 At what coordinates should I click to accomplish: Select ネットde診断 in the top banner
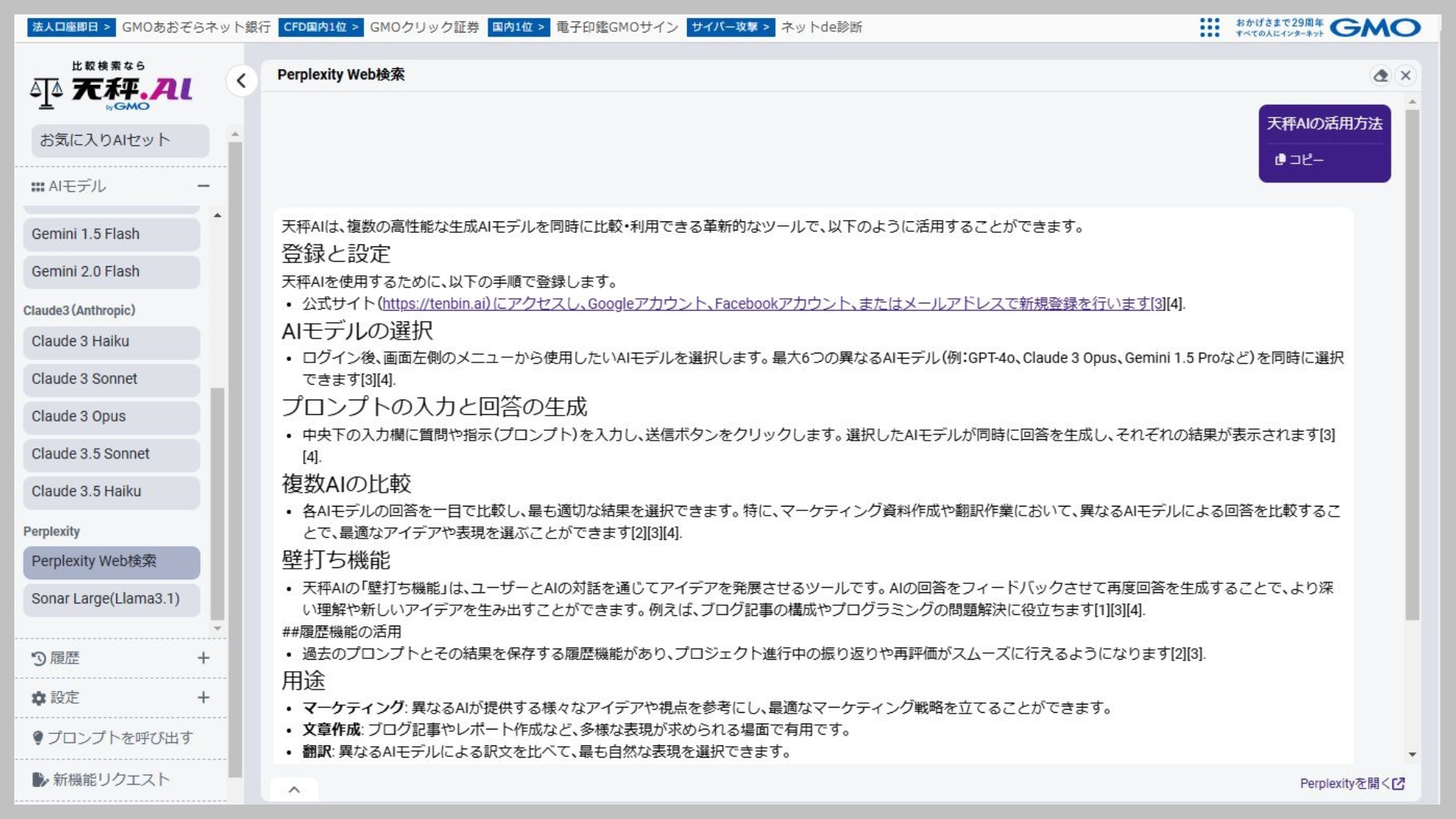tap(821, 28)
